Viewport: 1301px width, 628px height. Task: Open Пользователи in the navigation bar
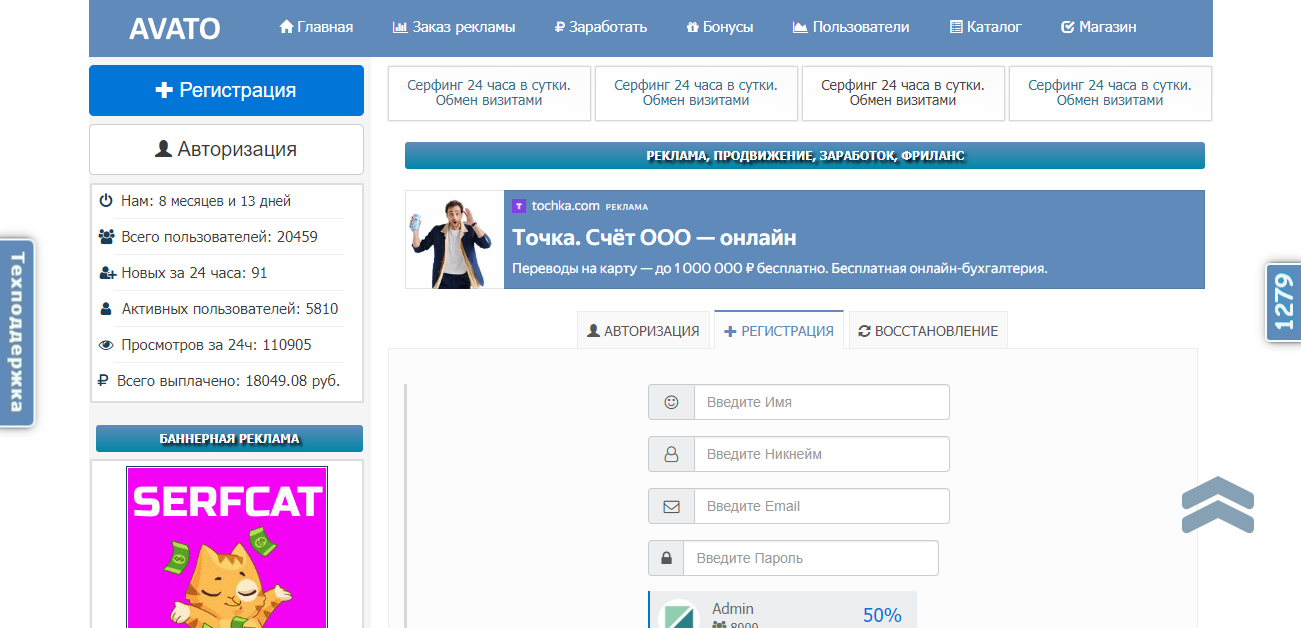point(851,27)
